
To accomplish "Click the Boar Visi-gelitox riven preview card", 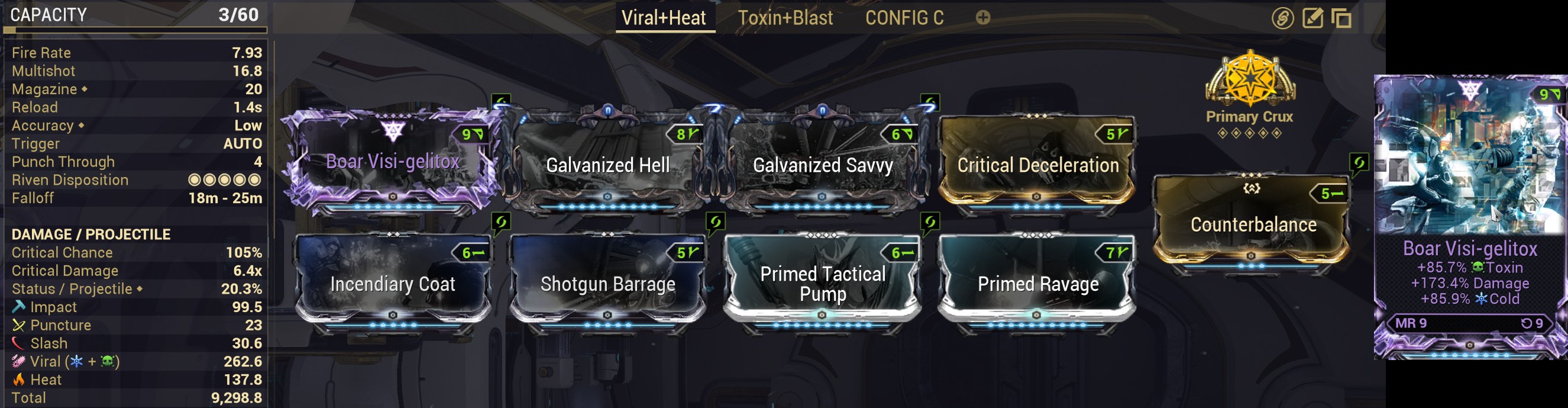I will pyautogui.click(x=1470, y=217).
